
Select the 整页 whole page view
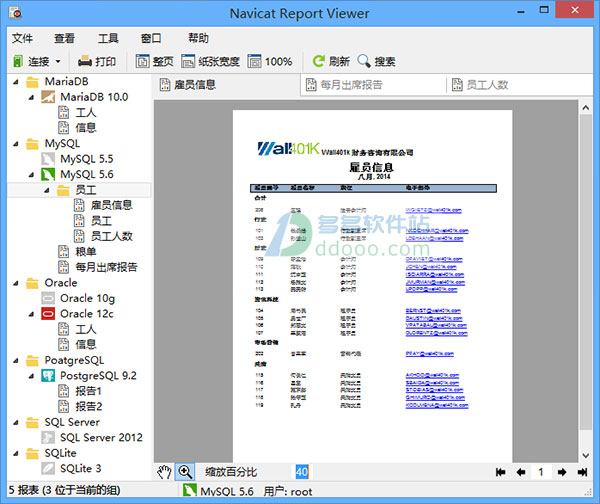coord(155,61)
